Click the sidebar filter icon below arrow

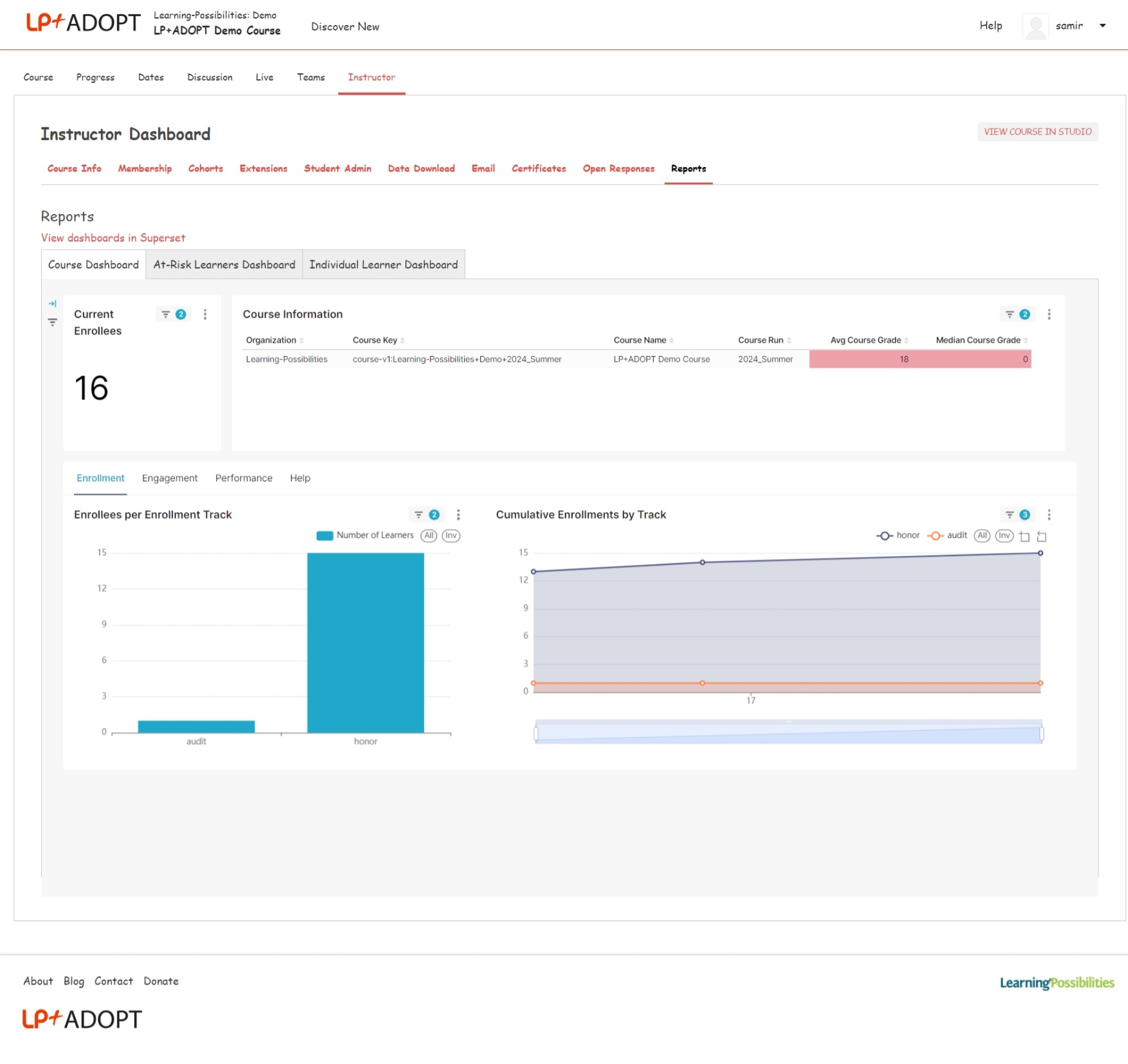coord(53,322)
